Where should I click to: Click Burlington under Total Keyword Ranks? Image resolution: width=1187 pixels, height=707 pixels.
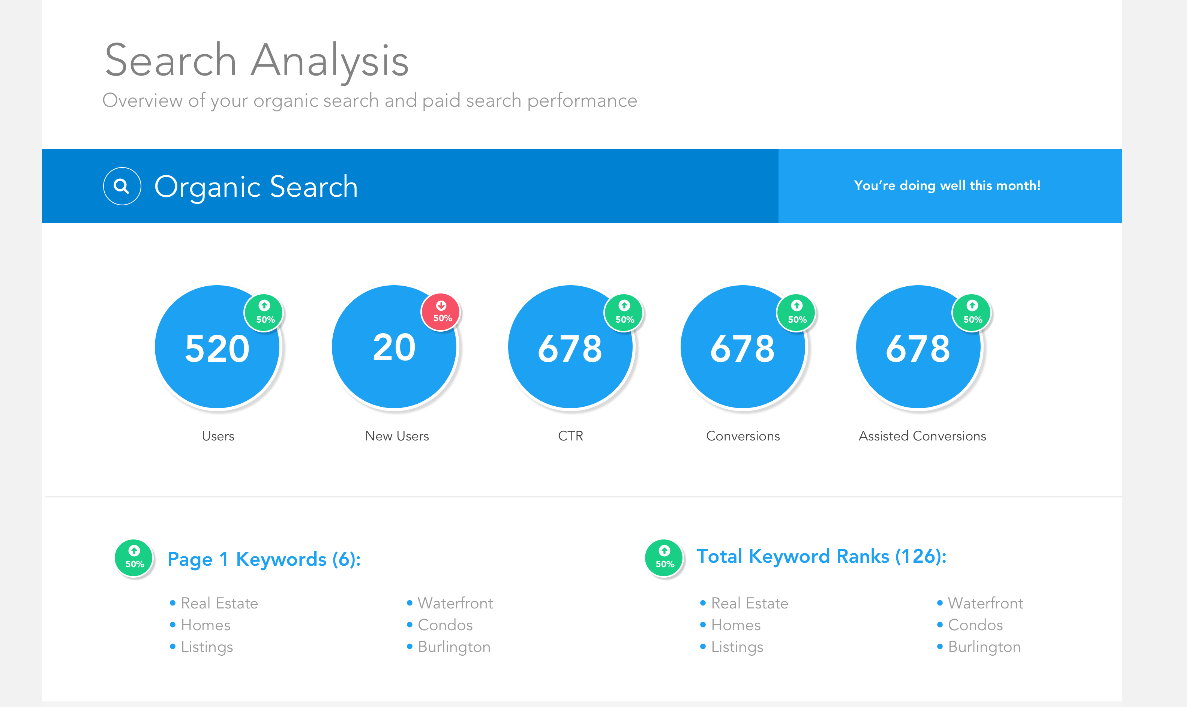pyautogui.click(x=984, y=647)
